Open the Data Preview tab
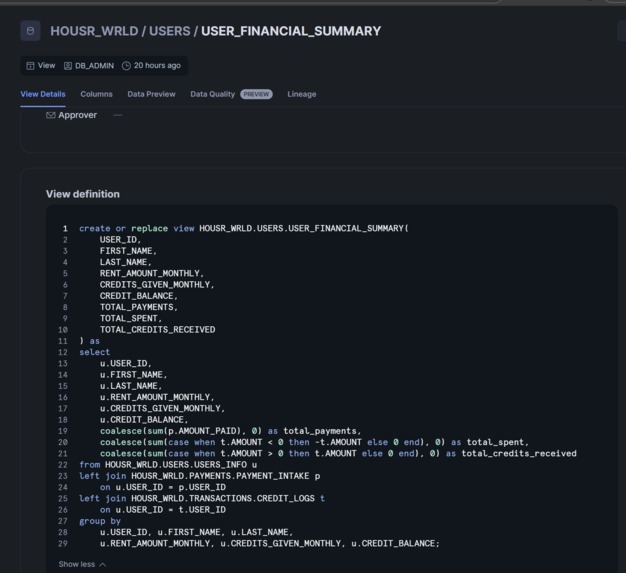The image size is (626, 573). [151, 94]
